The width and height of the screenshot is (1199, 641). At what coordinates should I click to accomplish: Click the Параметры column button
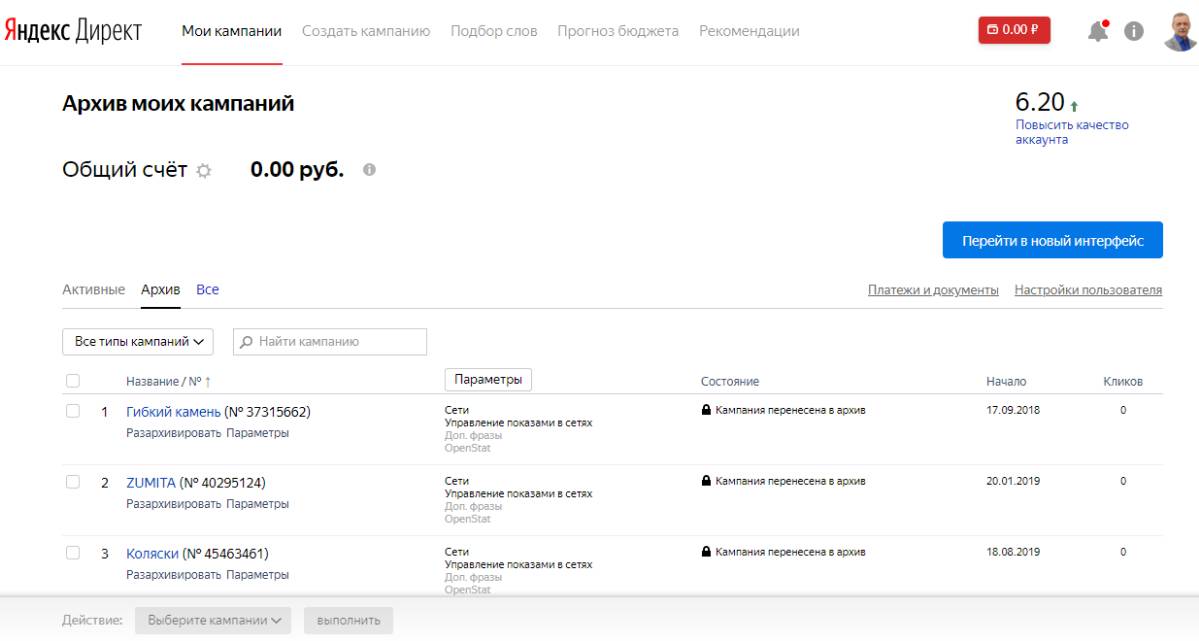[488, 379]
